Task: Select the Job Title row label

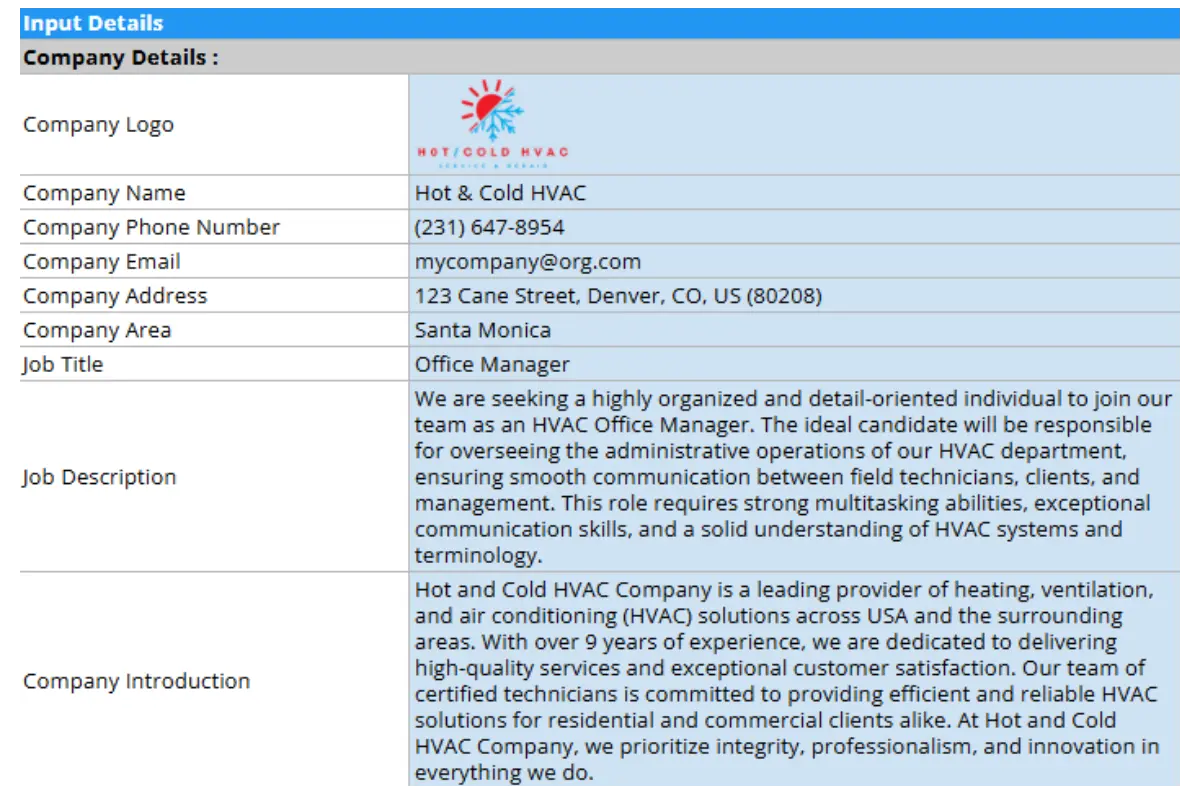Action: click(x=62, y=364)
